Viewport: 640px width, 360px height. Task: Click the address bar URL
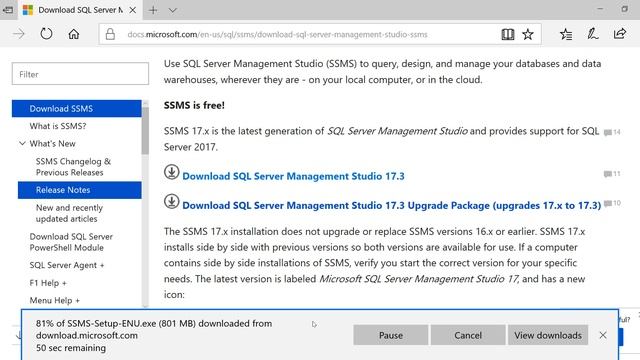click(x=278, y=35)
